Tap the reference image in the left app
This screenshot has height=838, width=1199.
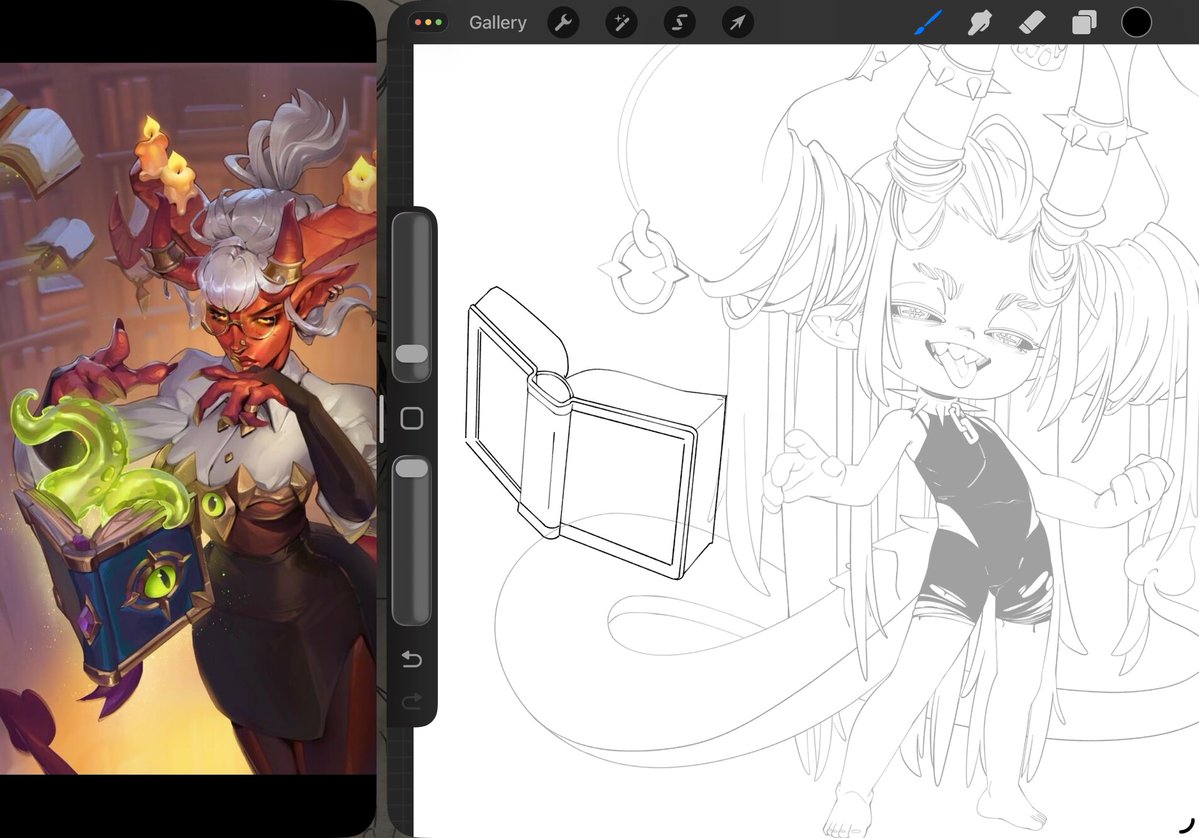188,418
